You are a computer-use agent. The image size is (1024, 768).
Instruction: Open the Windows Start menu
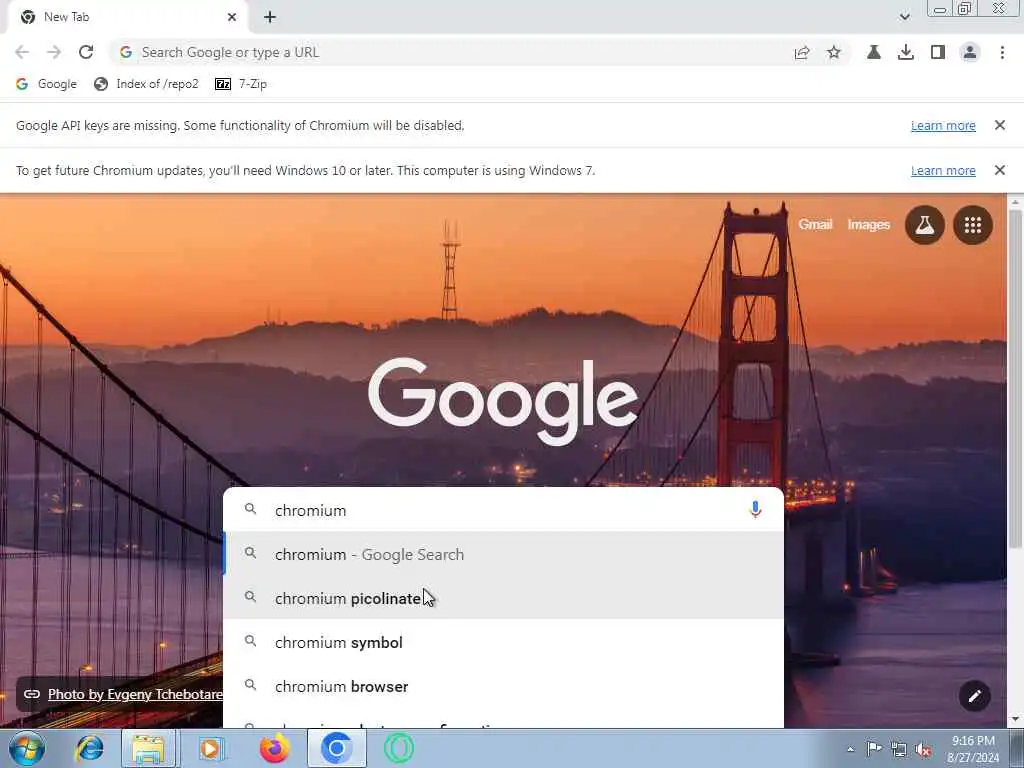(x=27, y=748)
